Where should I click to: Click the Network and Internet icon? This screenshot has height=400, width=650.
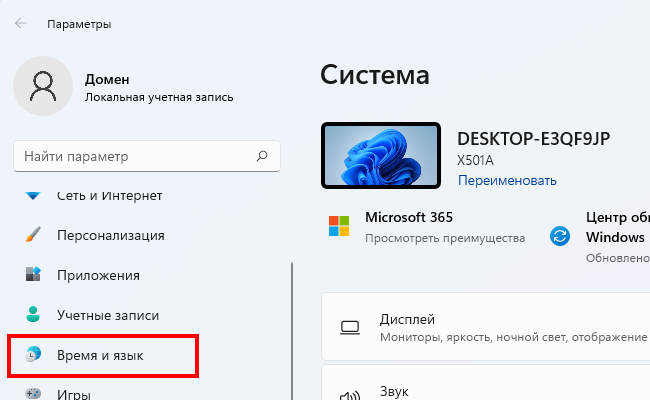(x=33, y=195)
